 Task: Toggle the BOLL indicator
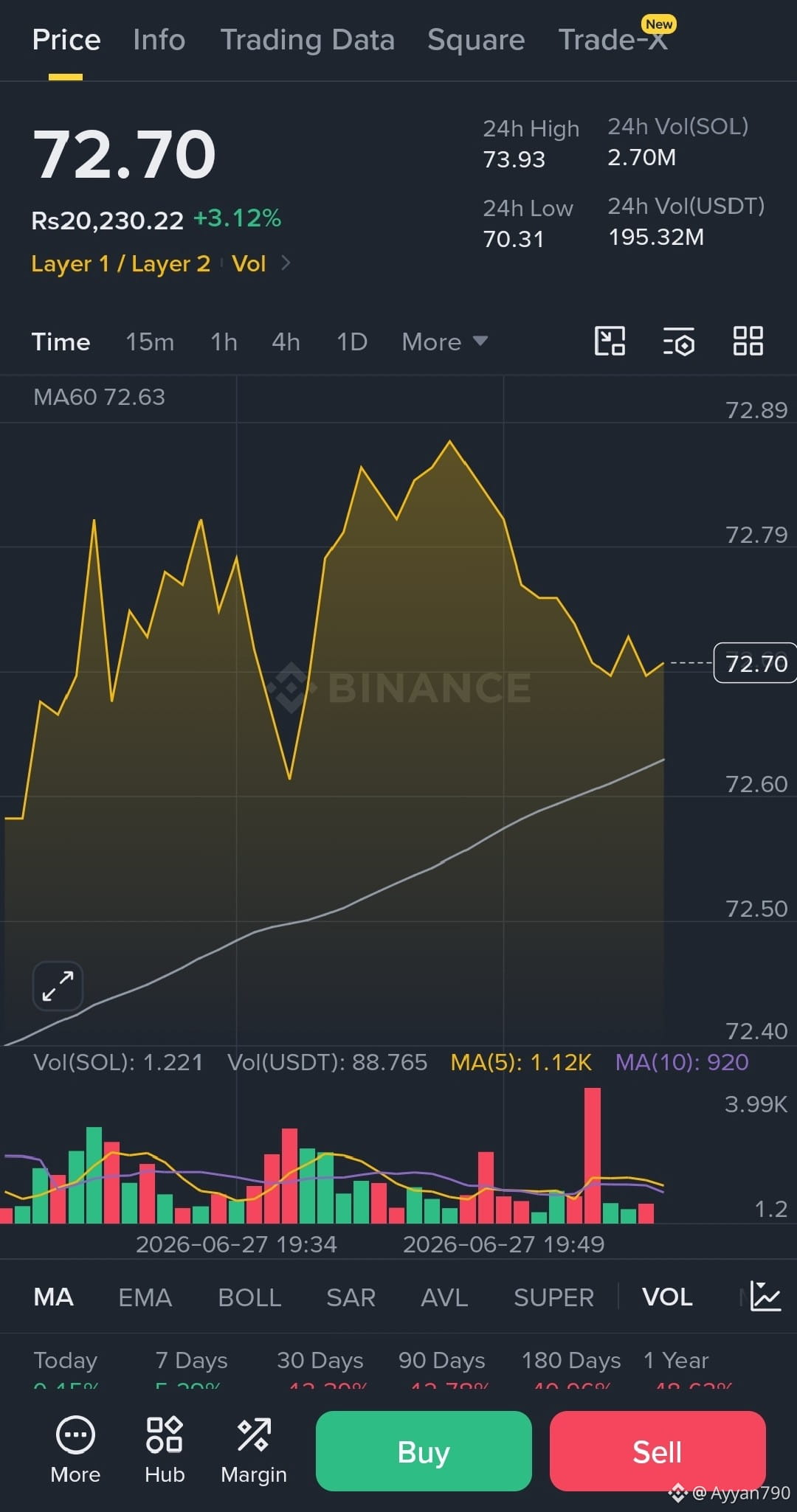point(250,1297)
